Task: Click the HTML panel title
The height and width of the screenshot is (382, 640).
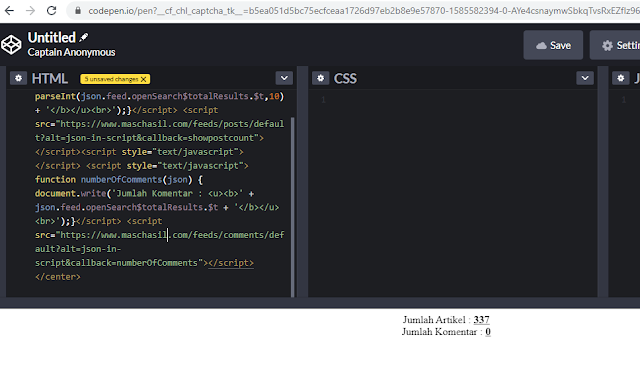Action: click(x=50, y=78)
